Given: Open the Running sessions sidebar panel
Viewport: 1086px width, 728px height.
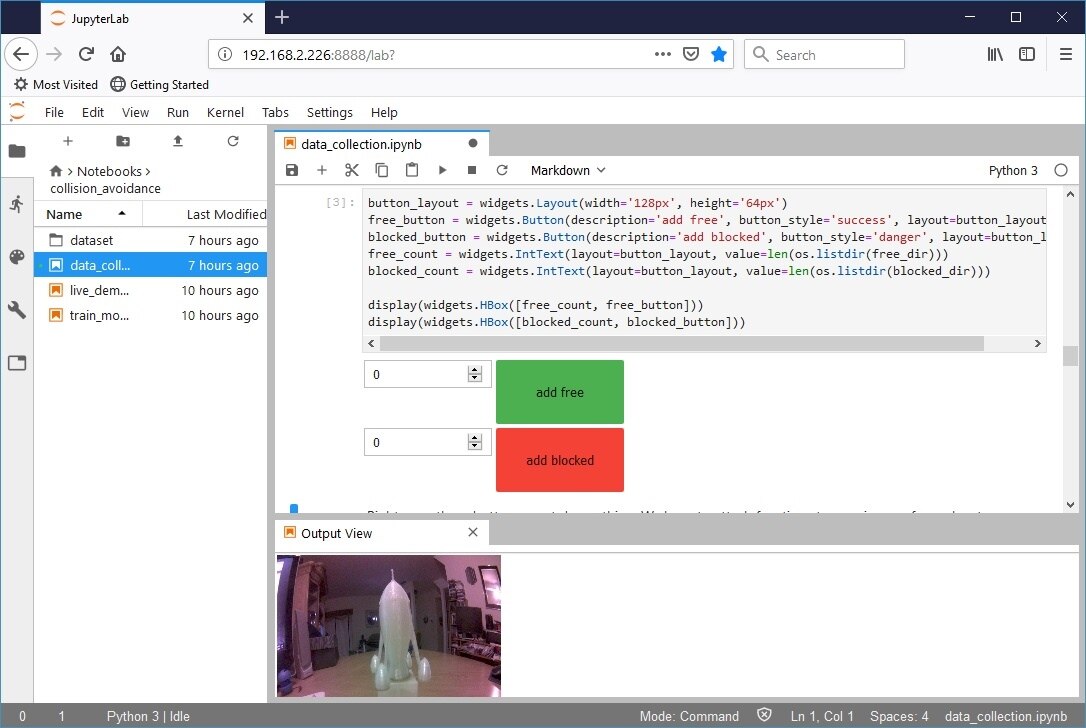Looking at the screenshot, I should [x=16, y=204].
